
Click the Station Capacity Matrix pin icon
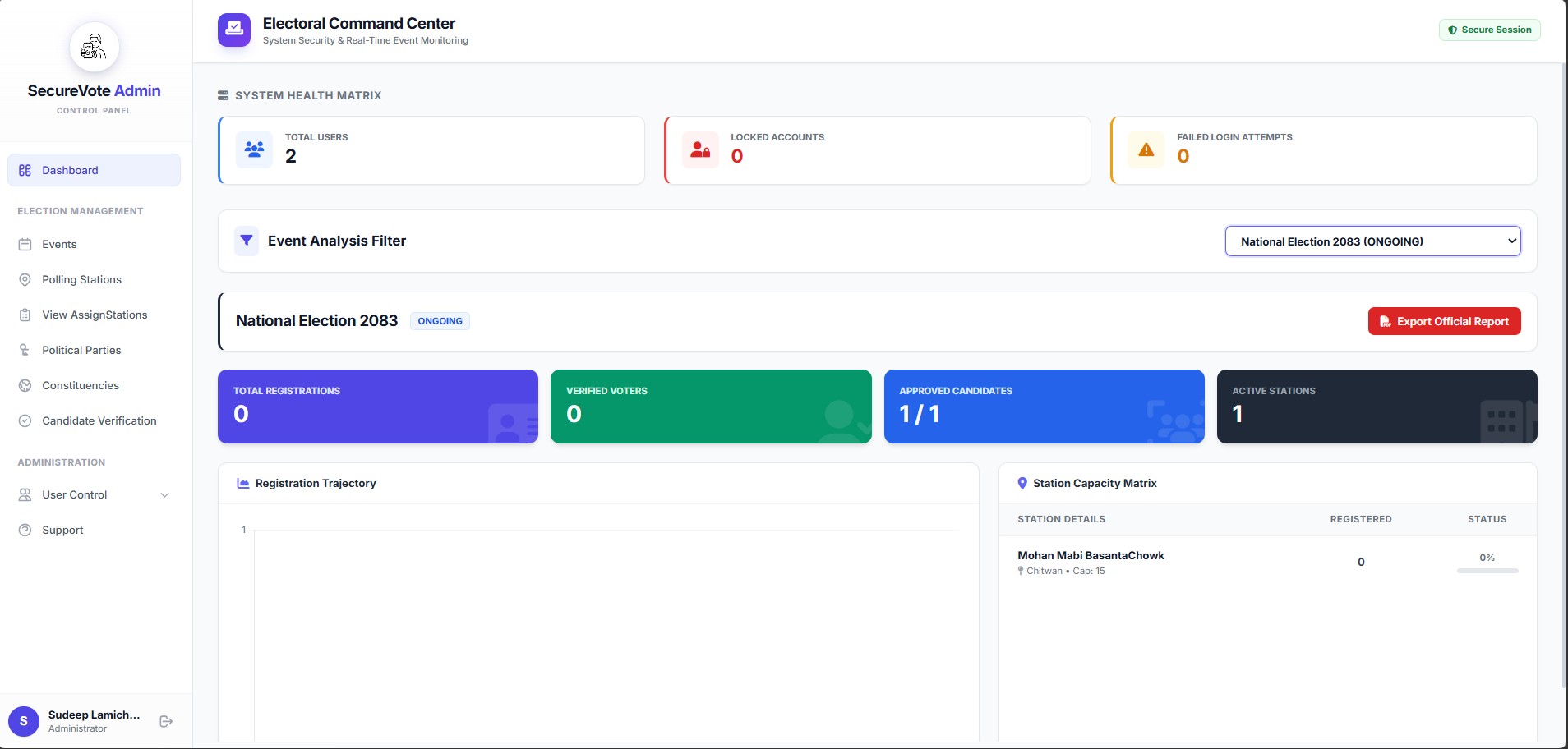coord(1022,484)
